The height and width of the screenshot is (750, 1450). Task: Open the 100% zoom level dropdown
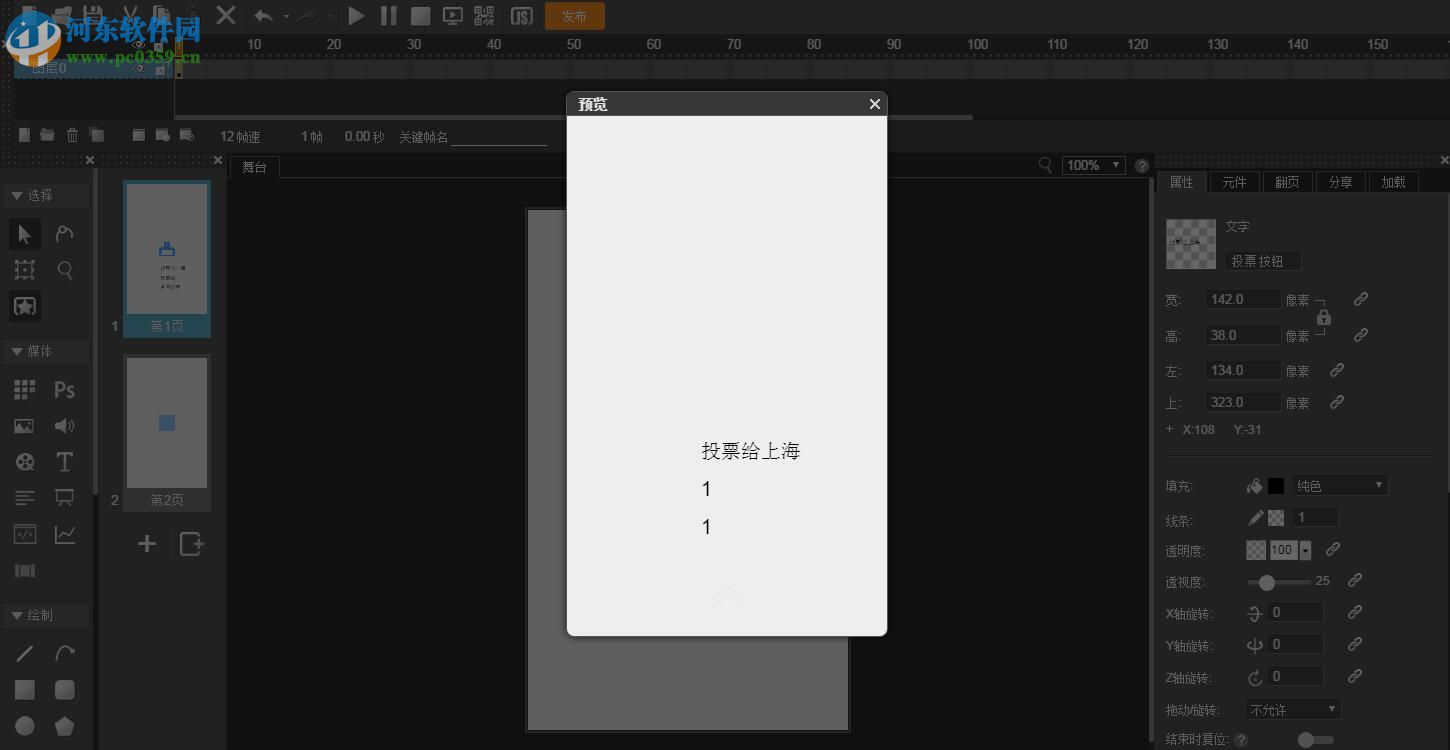click(x=1092, y=164)
